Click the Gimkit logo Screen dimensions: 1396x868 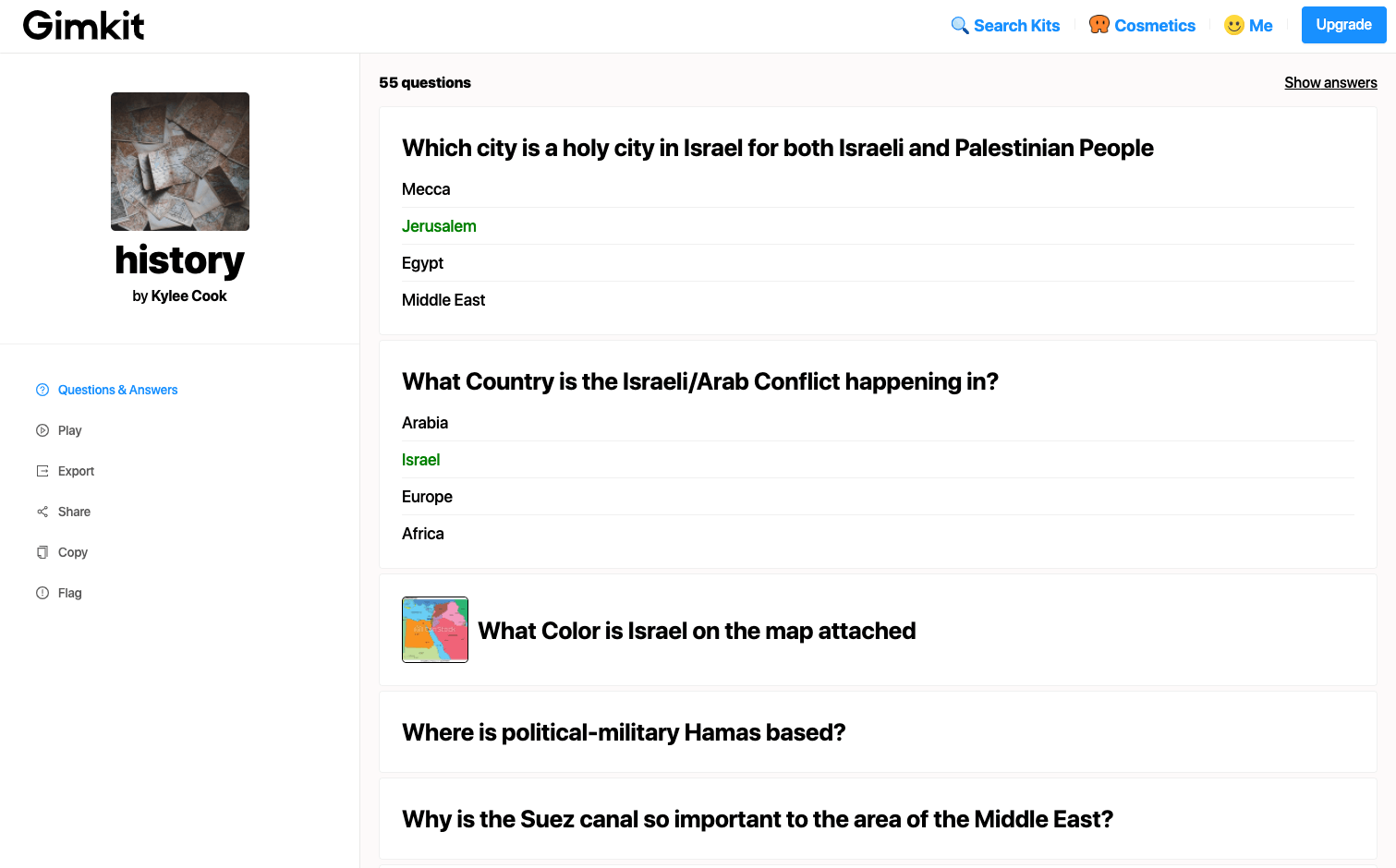84,26
